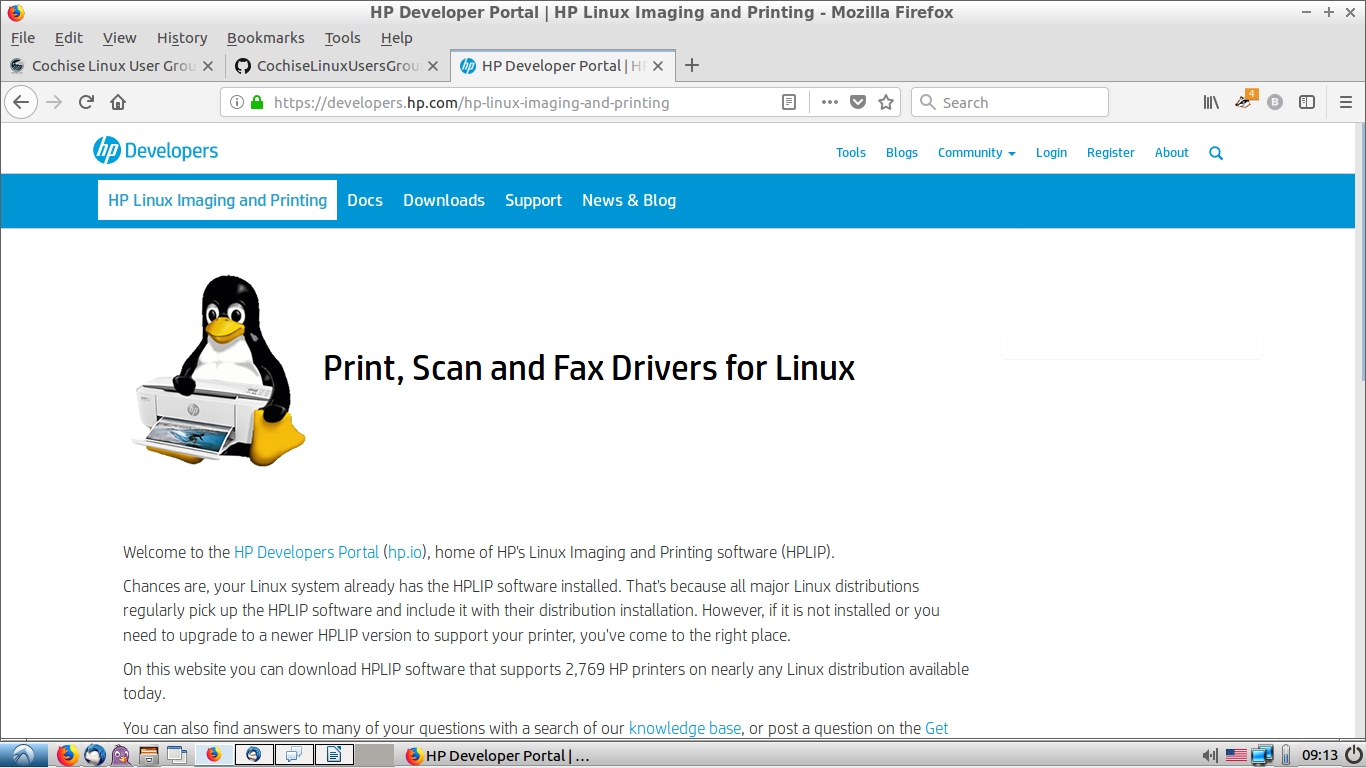Open the file manager launcher
The image size is (1366, 768).
click(149, 755)
